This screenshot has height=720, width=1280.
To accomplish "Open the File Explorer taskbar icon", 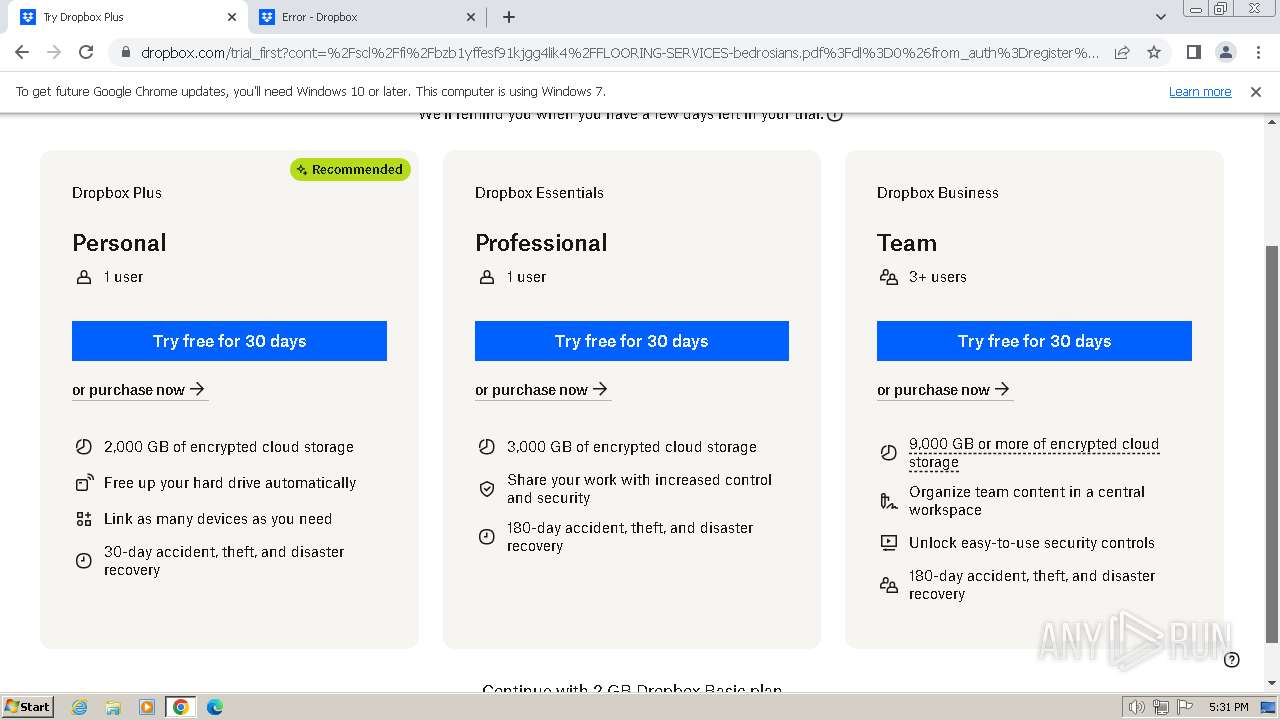I will pos(113,707).
